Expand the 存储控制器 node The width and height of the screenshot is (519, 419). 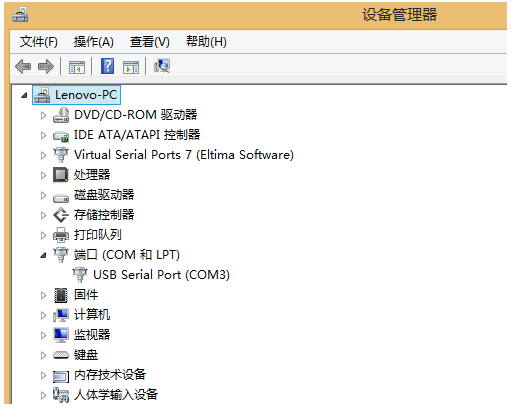tap(43, 215)
